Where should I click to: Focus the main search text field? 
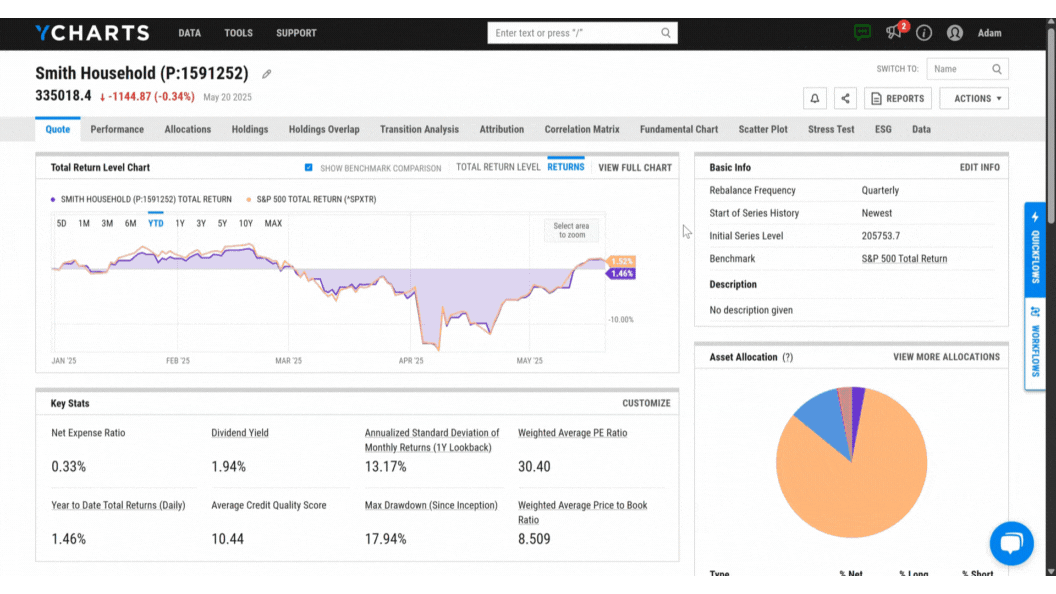[572, 33]
